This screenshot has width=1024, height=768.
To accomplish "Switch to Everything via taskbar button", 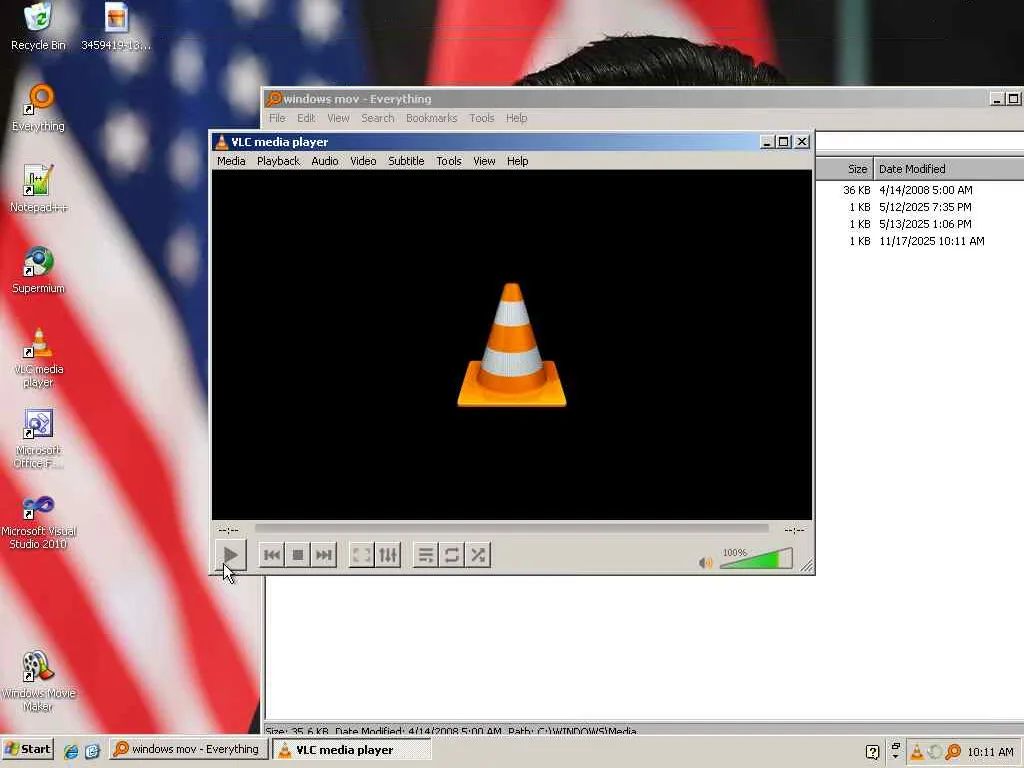I will point(188,750).
